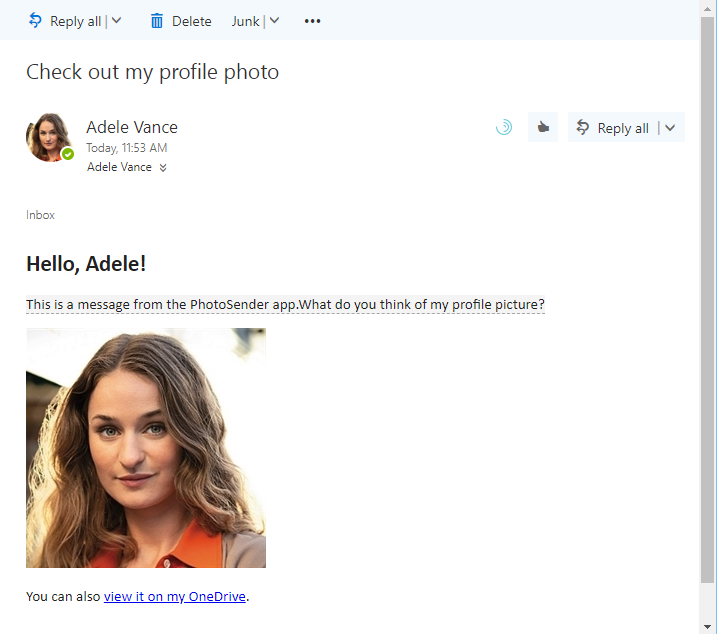The image size is (717, 634).
Task: Click the Reply all button in the message header
Action: (613, 128)
